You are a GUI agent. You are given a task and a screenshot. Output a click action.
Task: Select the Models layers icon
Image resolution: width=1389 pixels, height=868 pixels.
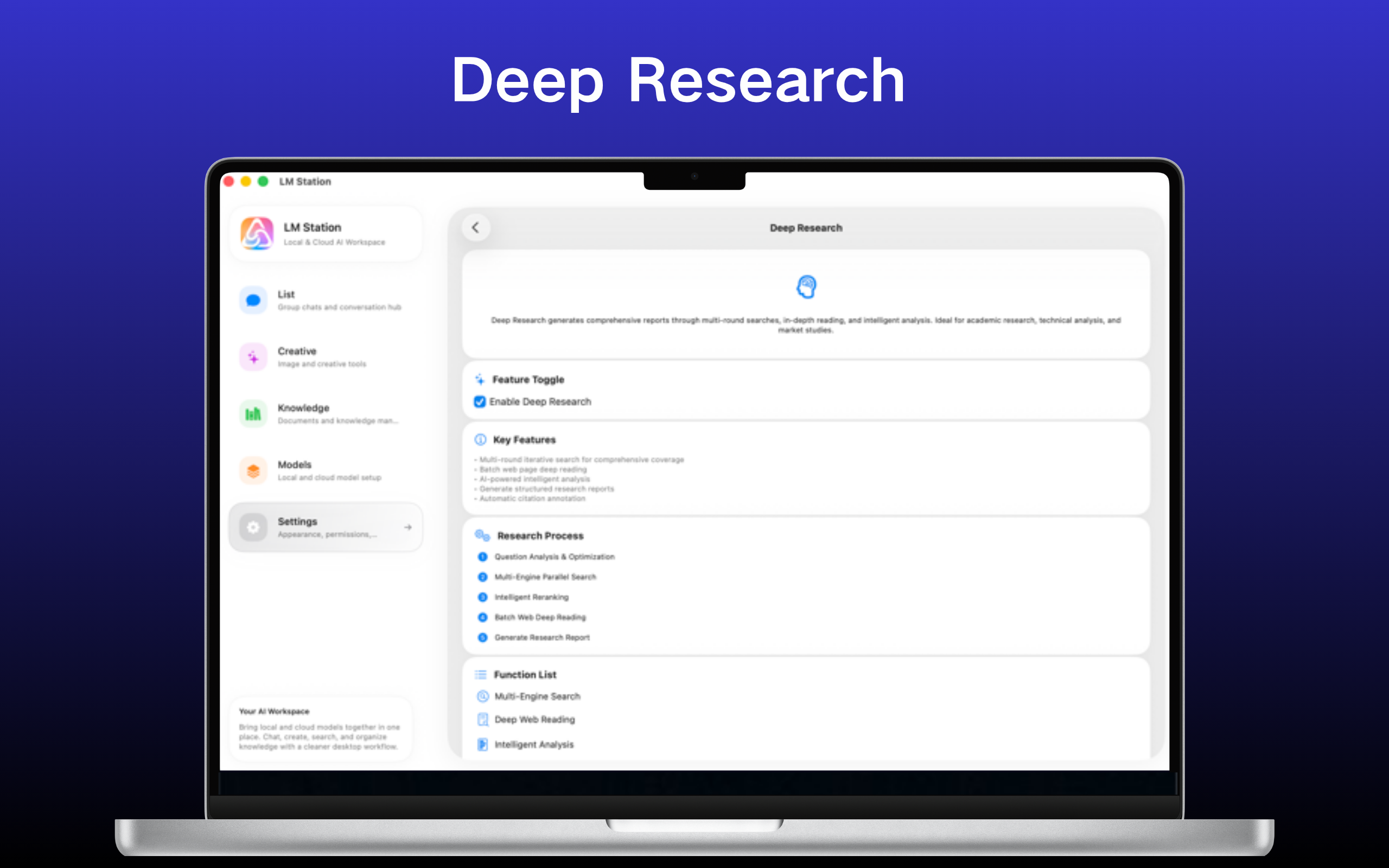[x=253, y=471]
